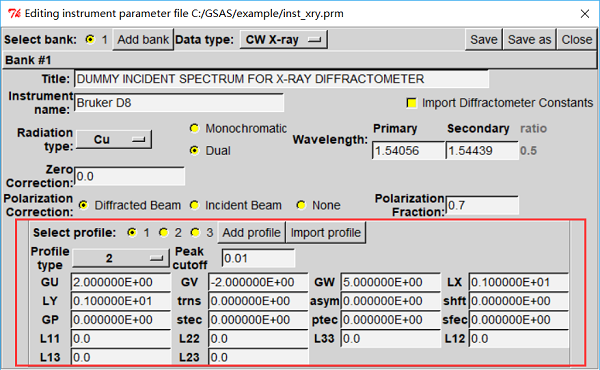Edit the LY value field
The height and width of the screenshot is (370, 600).
click(121, 301)
